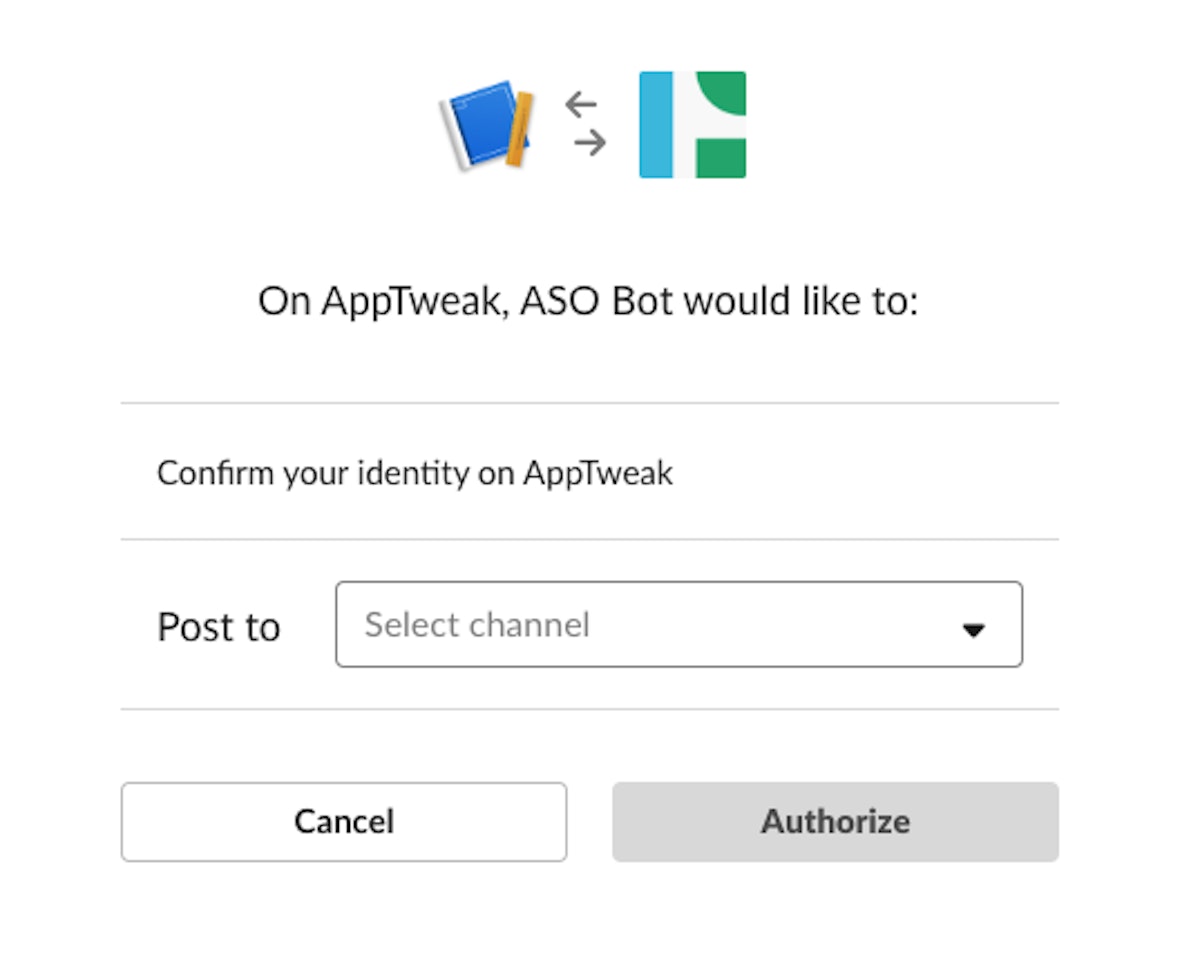Expand the channel picker for posting
Image resolution: width=1200 pixels, height=974 pixels.
(x=678, y=624)
